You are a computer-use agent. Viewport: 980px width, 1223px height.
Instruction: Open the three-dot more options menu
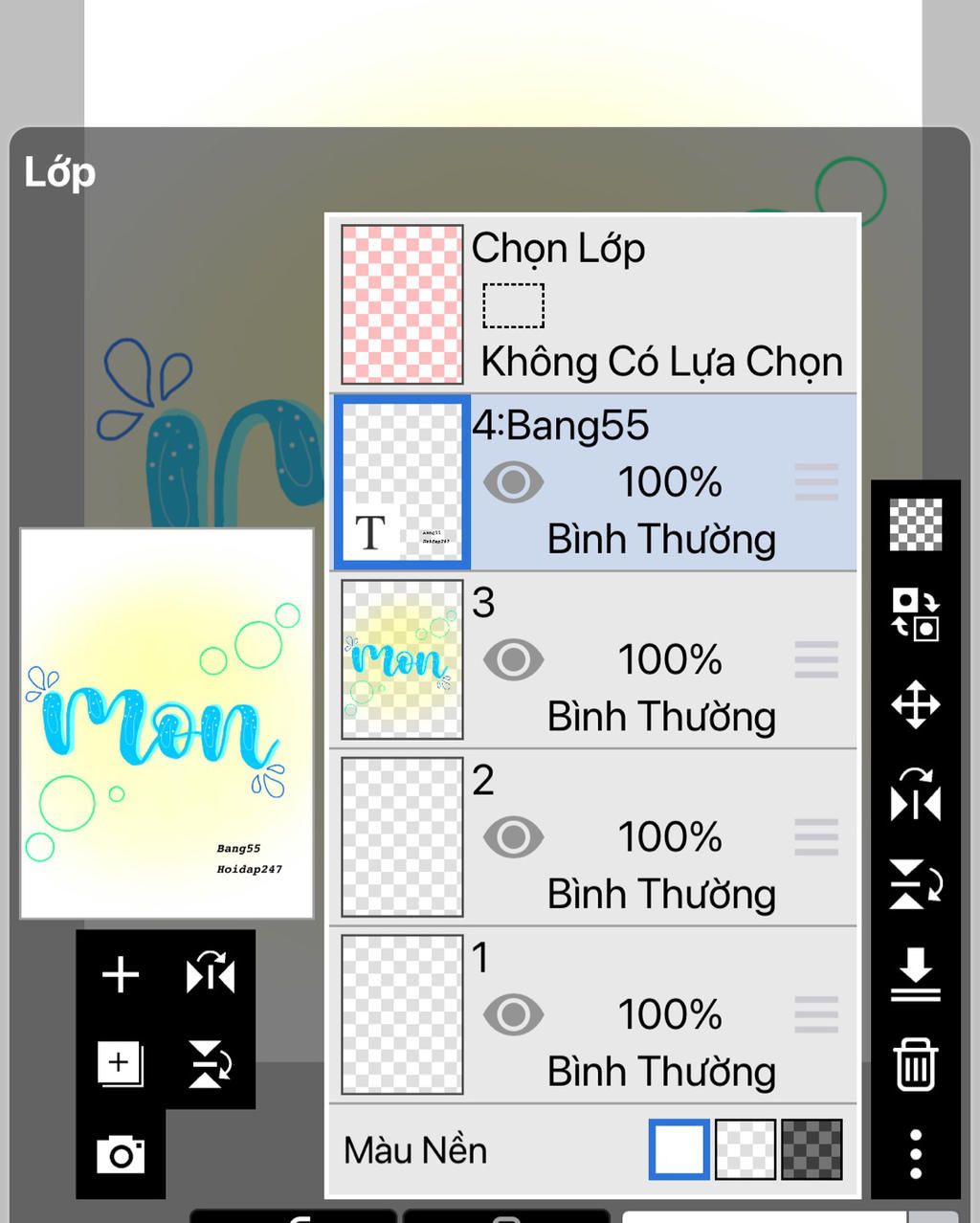pyautogui.click(x=916, y=1153)
